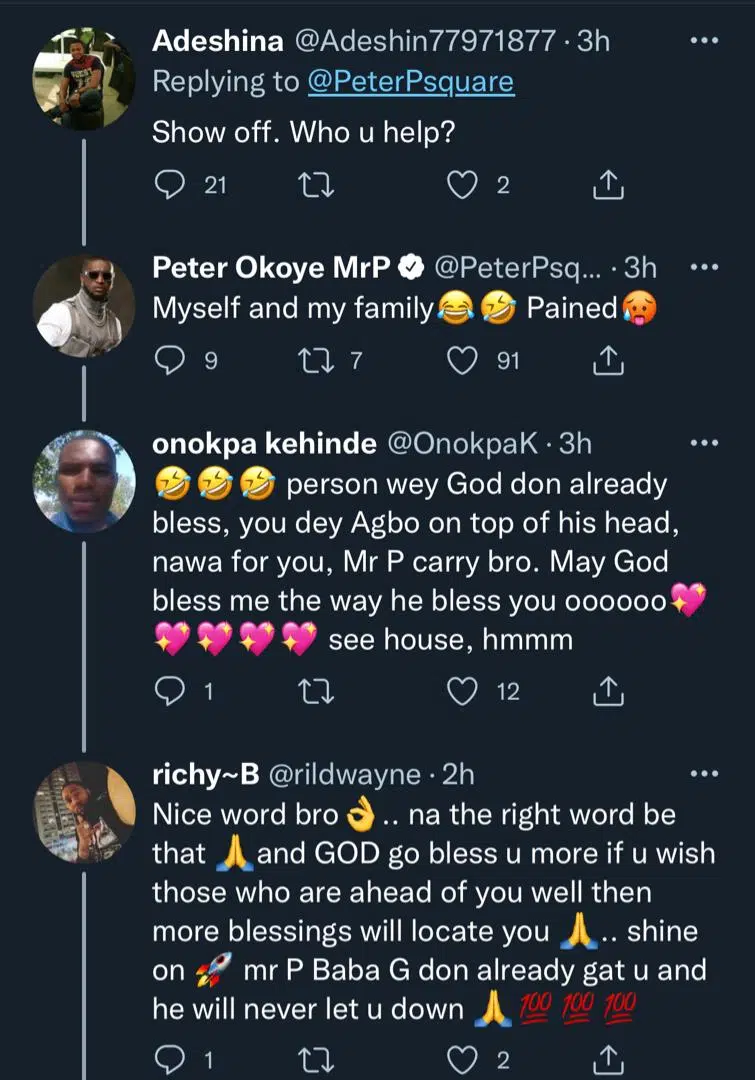755x1080 pixels.
Task: Open richy~B's profile avatar
Action: pyautogui.click(x=84, y=810)
